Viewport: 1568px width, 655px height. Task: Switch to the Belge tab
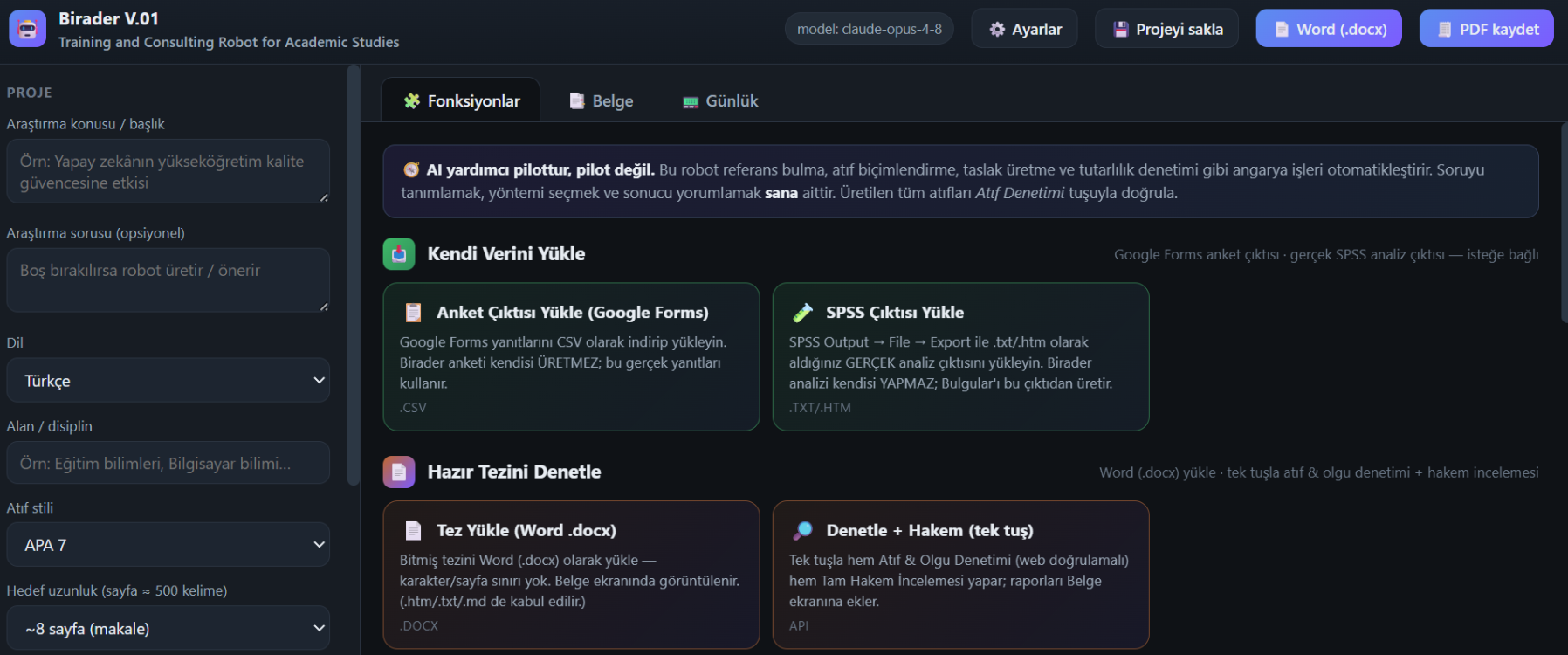pyautogui.click(x=602, y=101)
